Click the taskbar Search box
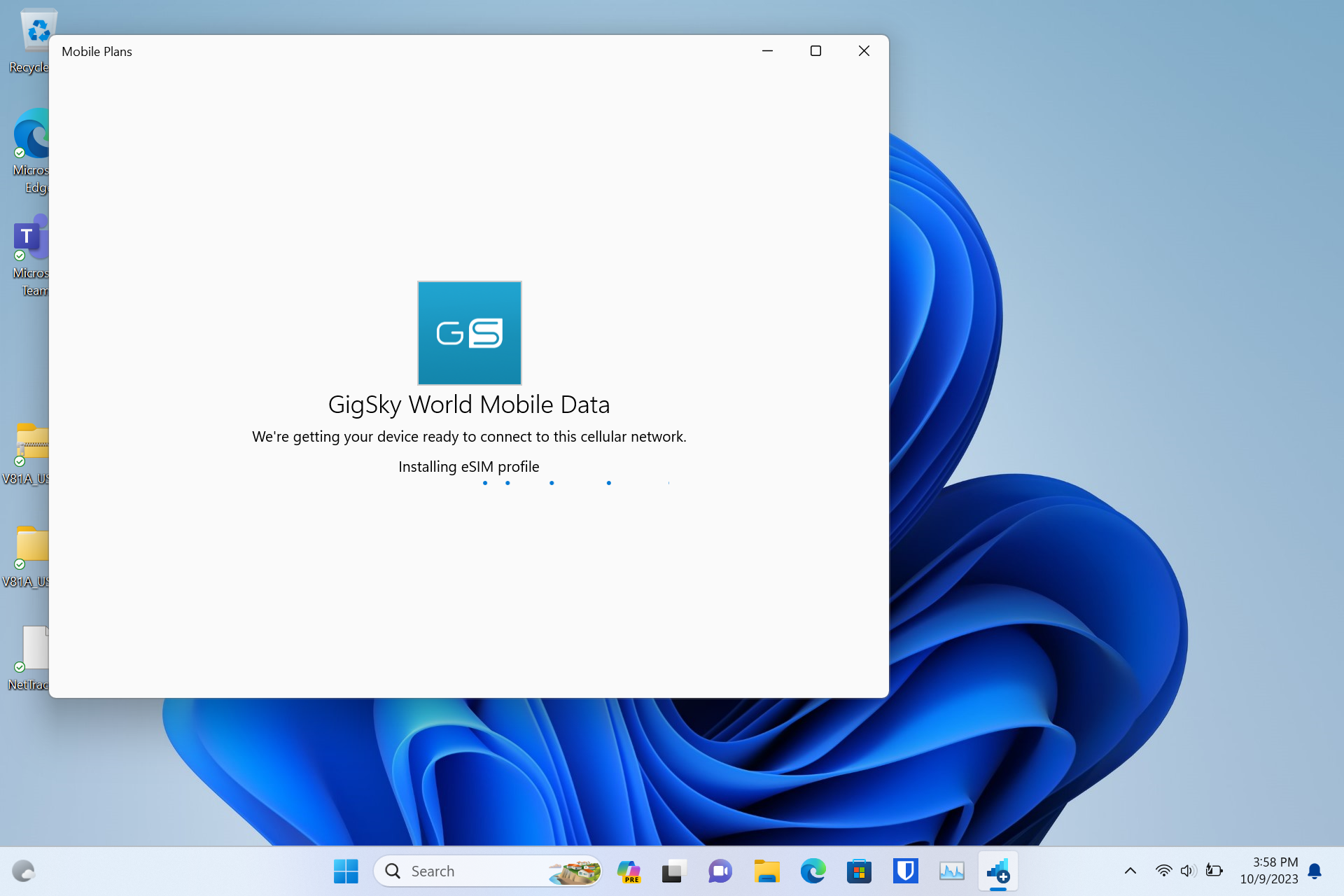This screenshot has width=1344, height=896. point(488,871)
